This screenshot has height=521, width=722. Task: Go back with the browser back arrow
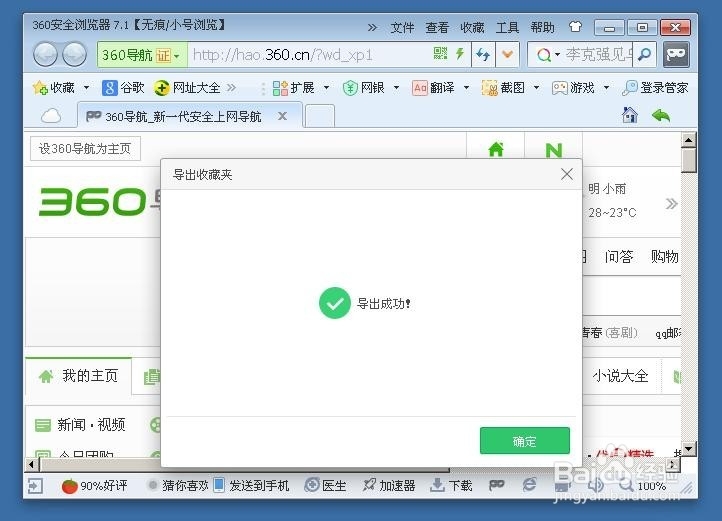pos(45,55)
